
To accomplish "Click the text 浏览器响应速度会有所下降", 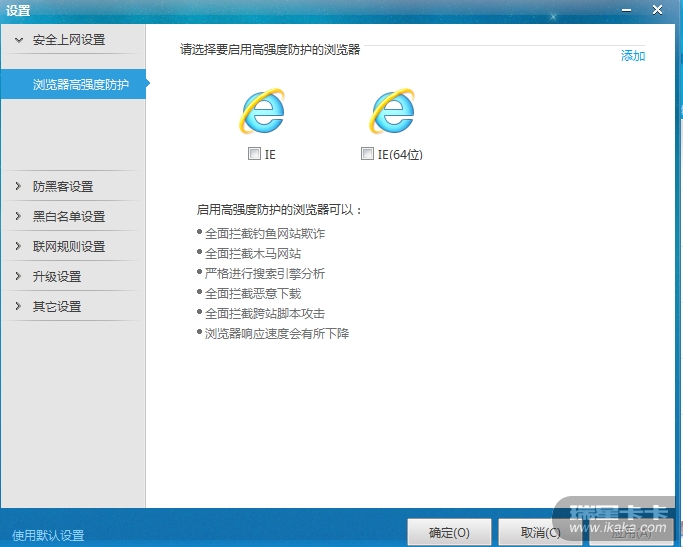I will click(277, 334).
